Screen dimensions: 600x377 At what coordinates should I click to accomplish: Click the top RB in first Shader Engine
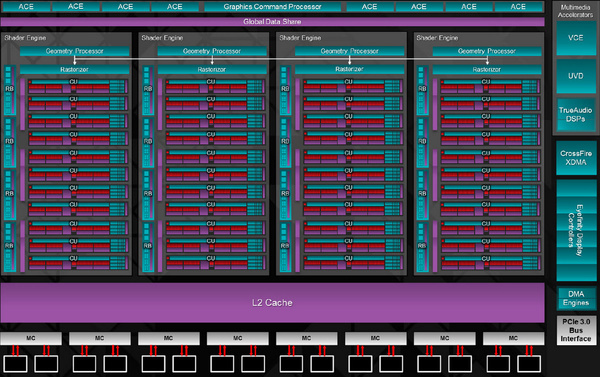pyautogui.click(x=10, y=90)
